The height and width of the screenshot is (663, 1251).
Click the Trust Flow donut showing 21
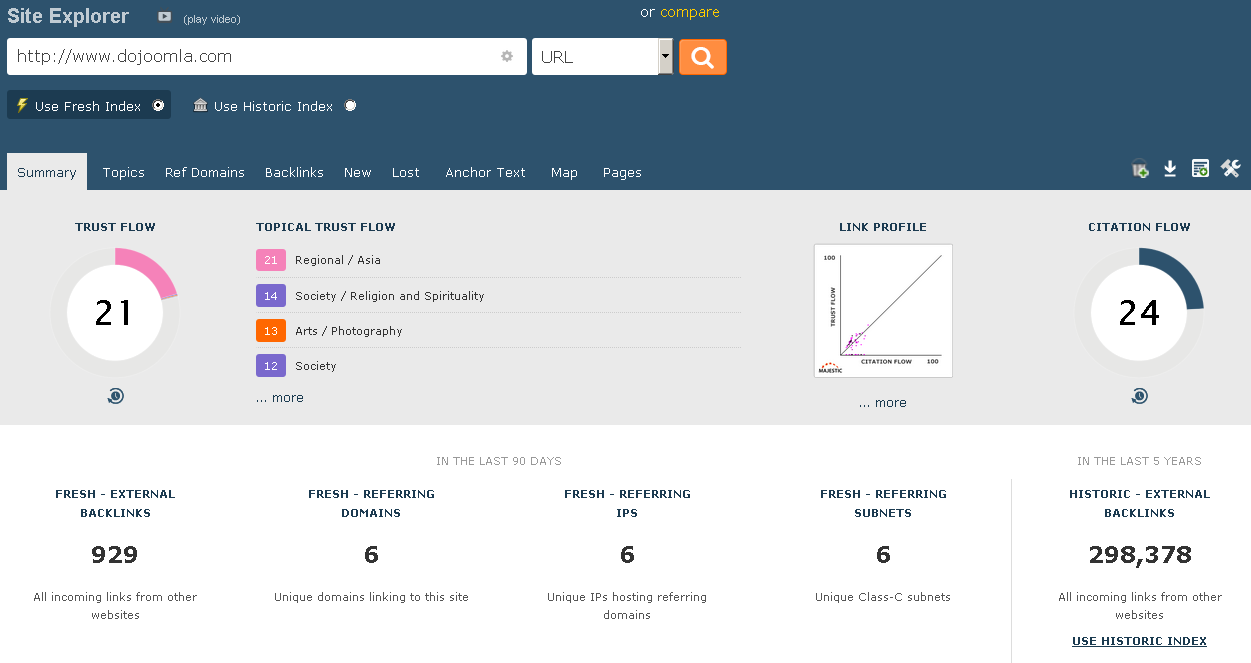(x=115, y=312)
